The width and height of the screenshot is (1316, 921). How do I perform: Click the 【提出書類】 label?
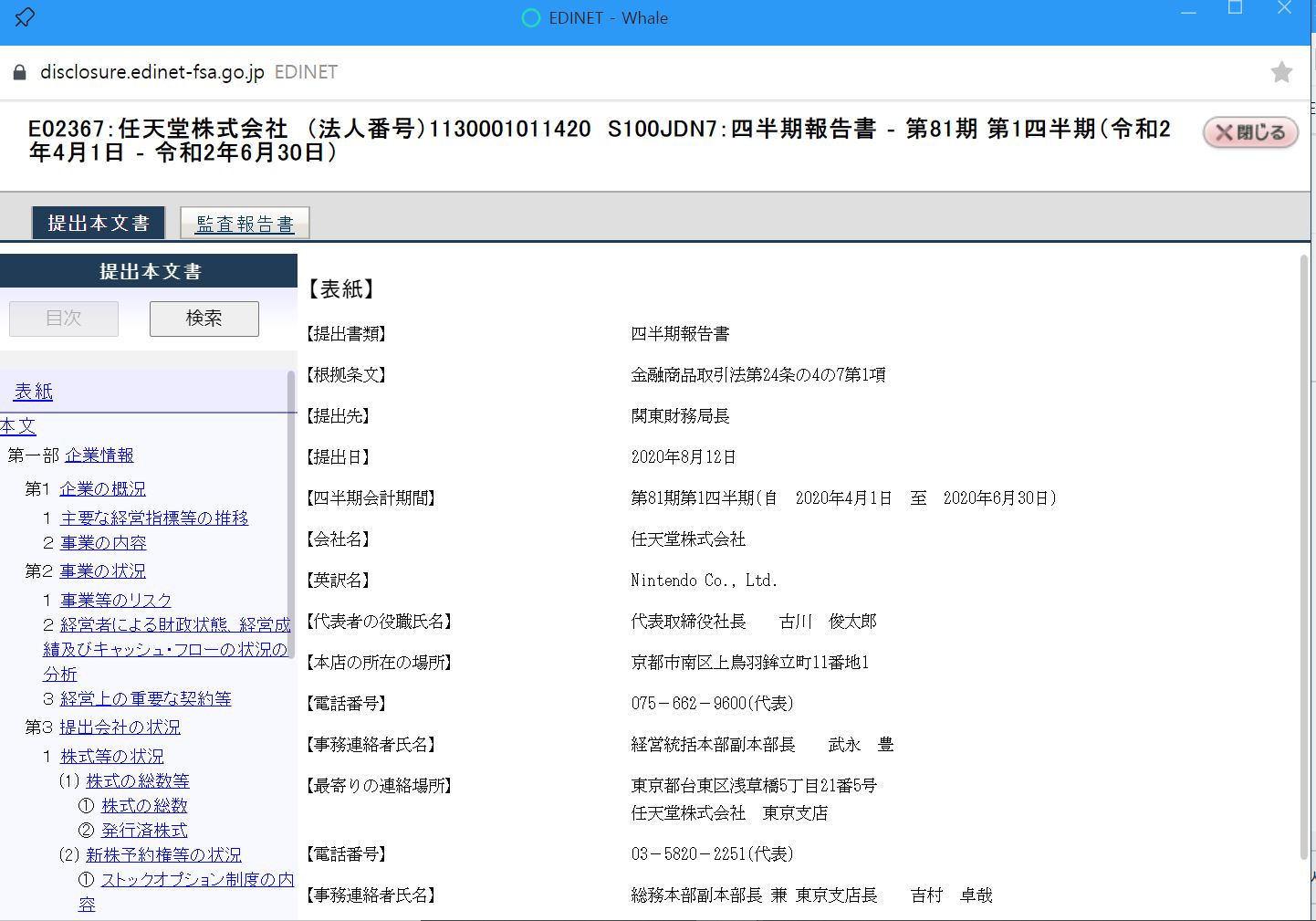(346, 334)
